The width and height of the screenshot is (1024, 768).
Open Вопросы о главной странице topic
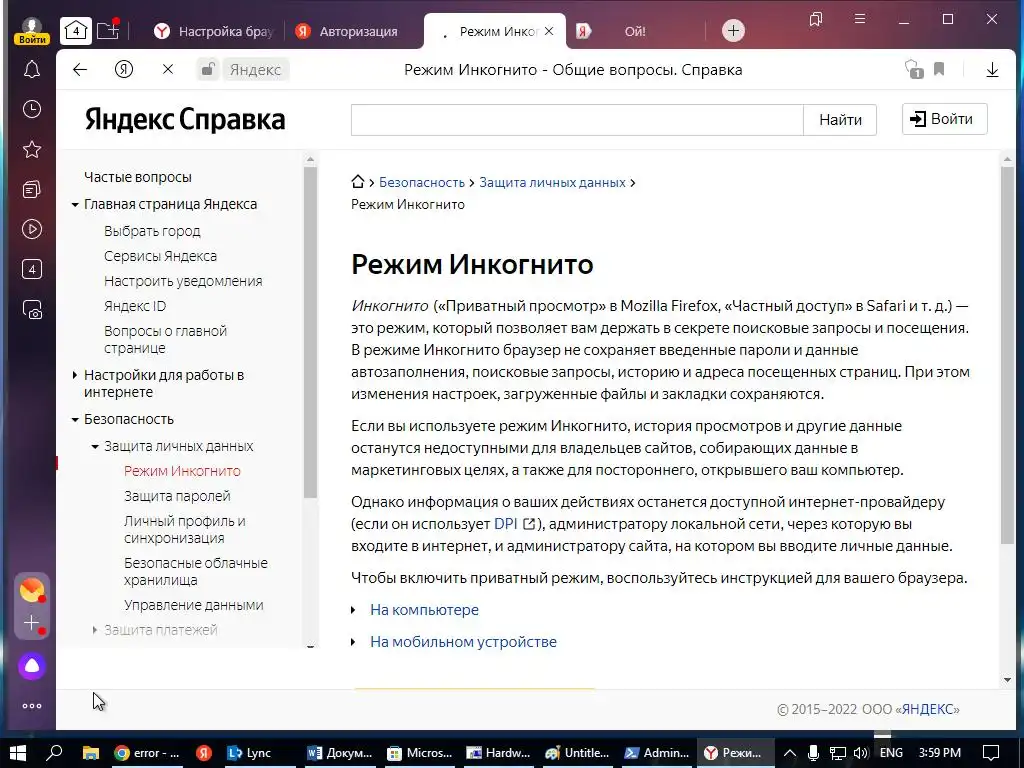pos(165,339)
